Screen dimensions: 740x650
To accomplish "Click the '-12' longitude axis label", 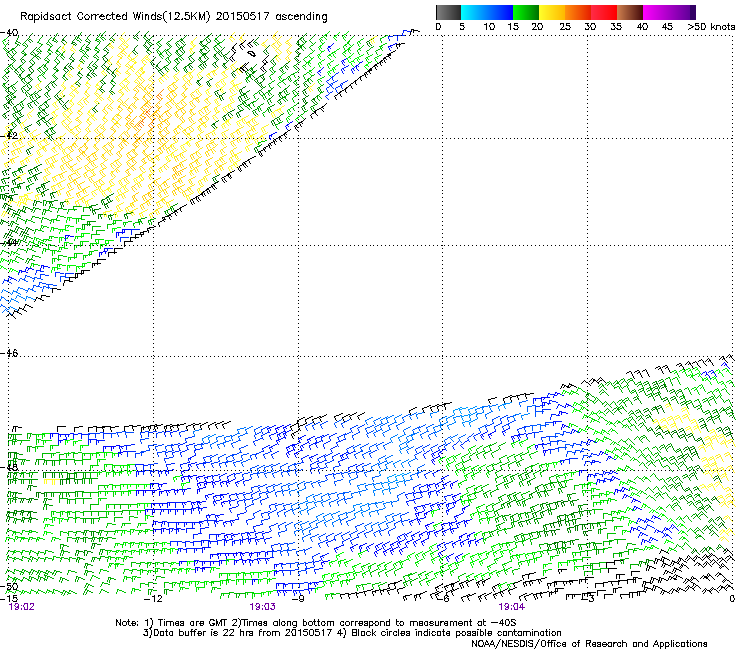I will pyautogui.click(x=153, y=599).
